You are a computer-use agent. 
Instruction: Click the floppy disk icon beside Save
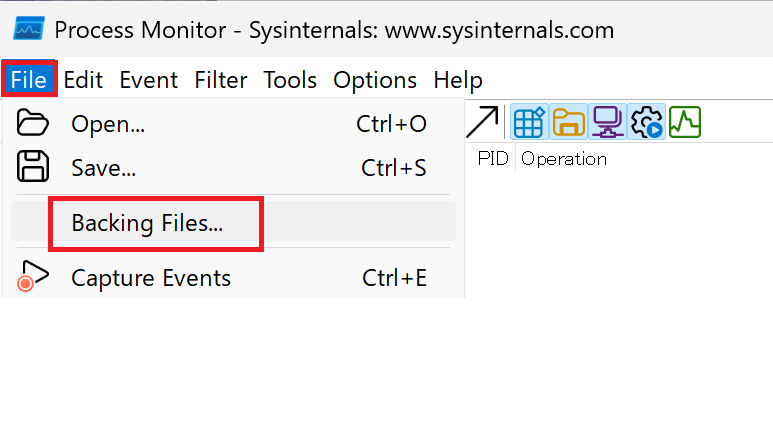point(33,167)
